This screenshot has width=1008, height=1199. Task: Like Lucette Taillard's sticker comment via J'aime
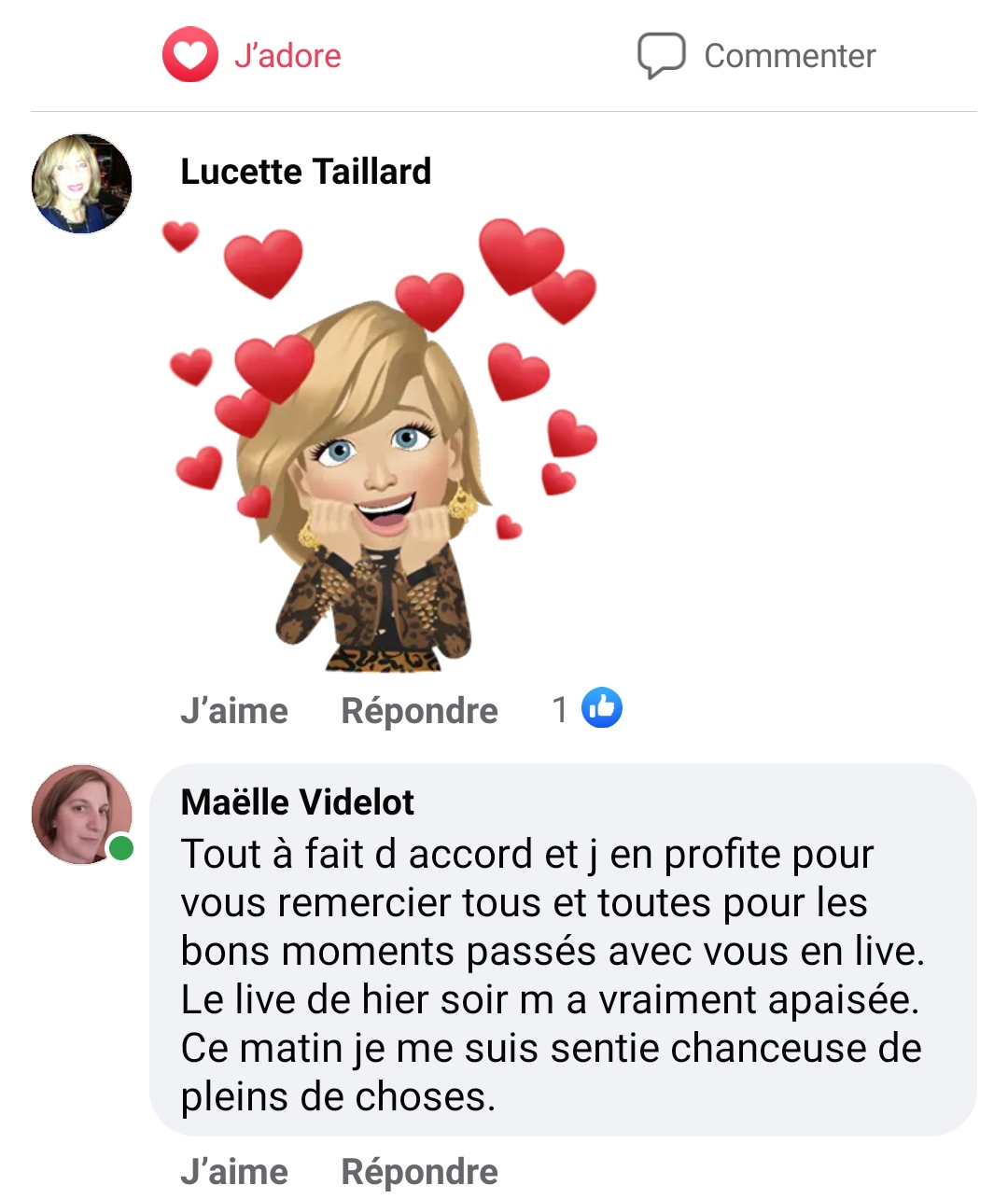[x=234, y=711]
